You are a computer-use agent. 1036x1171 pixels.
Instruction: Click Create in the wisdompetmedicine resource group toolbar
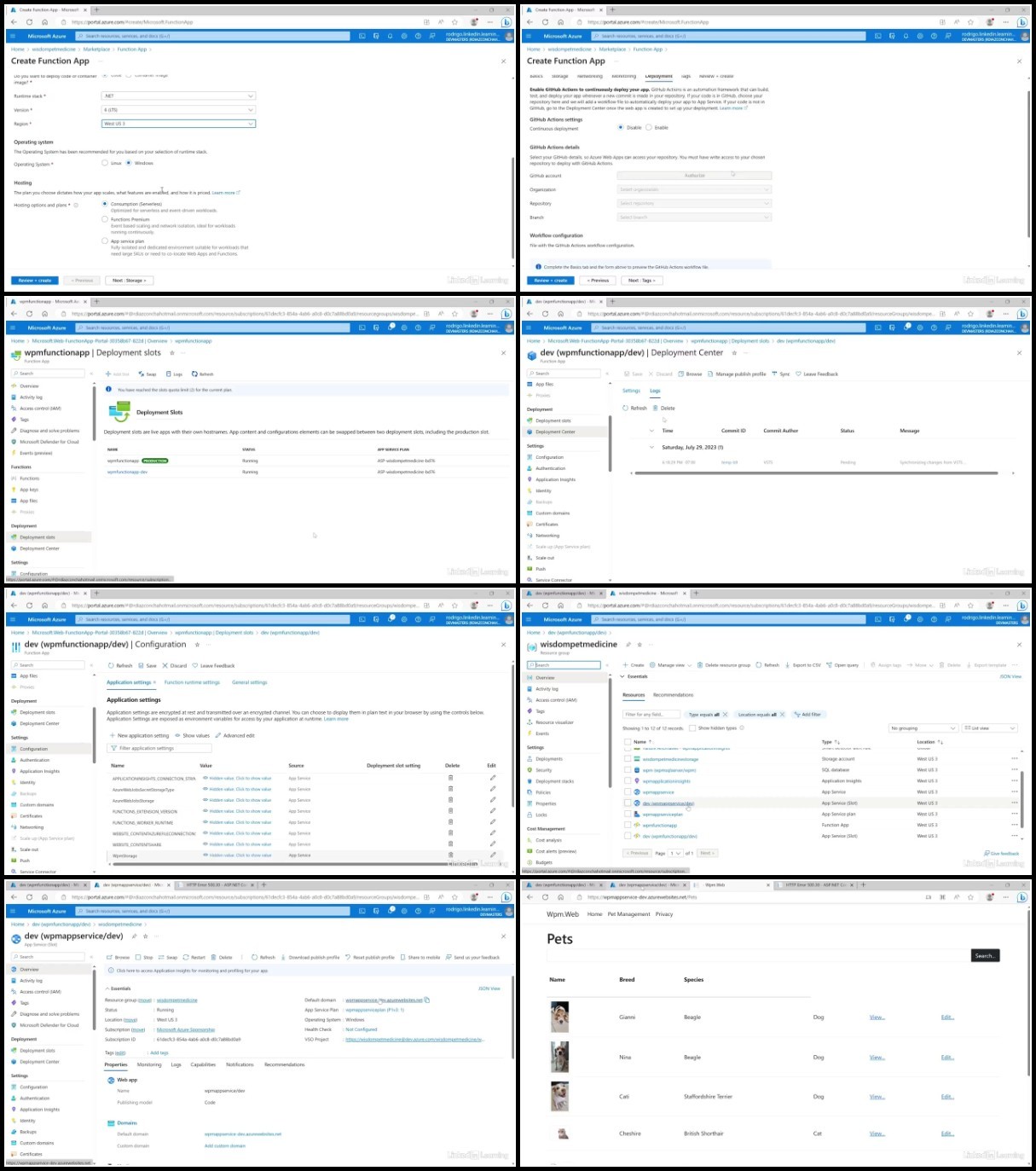634,664
